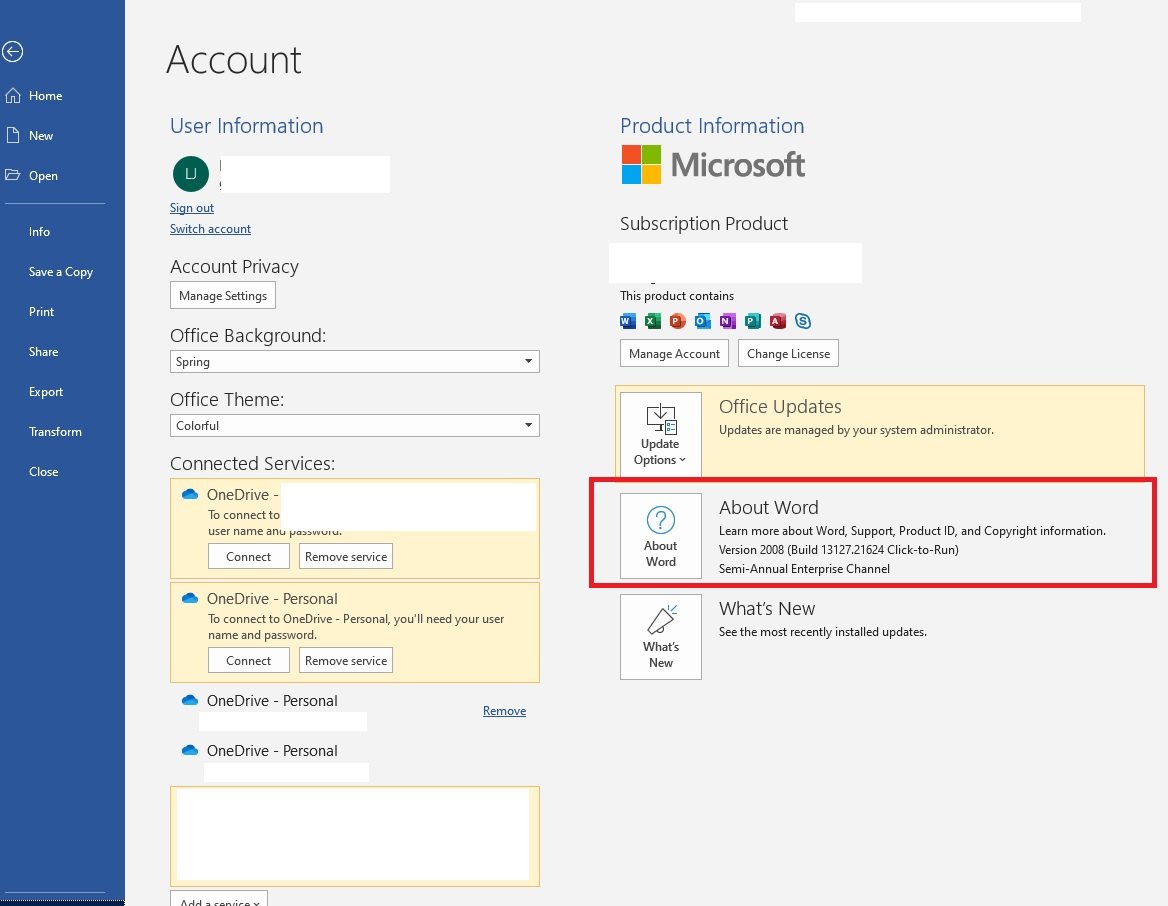Click the Change License button

[788, 353]
